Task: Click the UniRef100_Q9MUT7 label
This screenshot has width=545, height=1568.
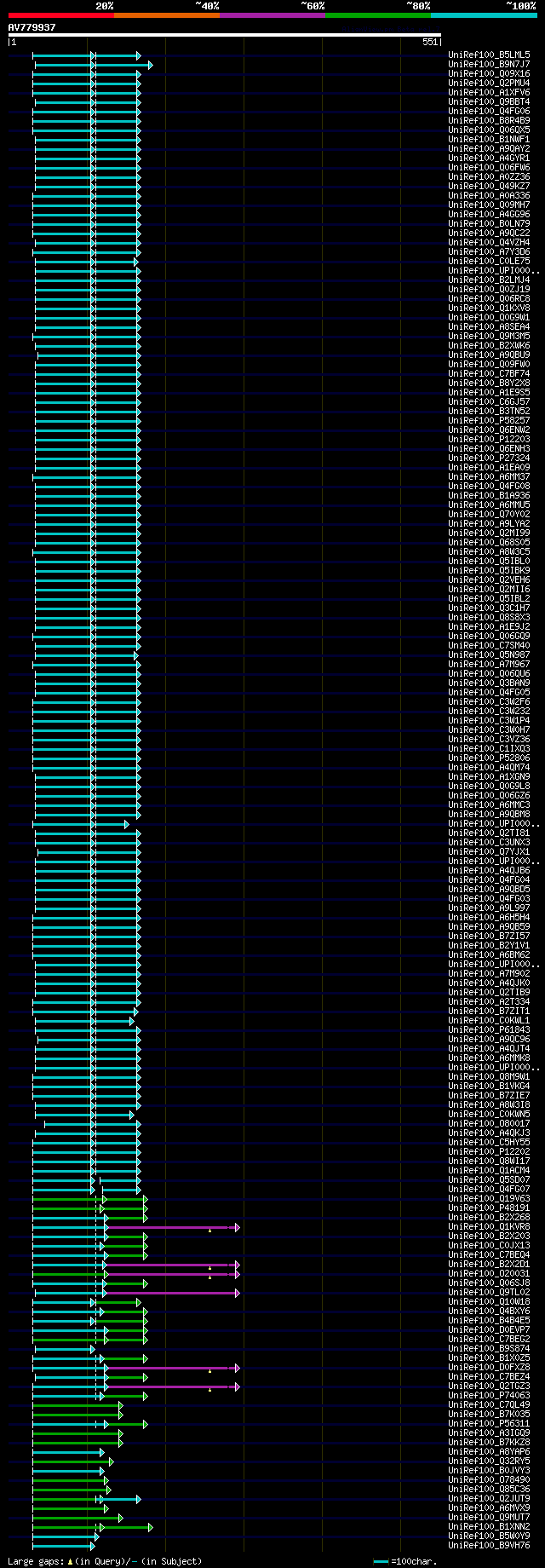Action: pyautogui.click(x=489, y=1517)
